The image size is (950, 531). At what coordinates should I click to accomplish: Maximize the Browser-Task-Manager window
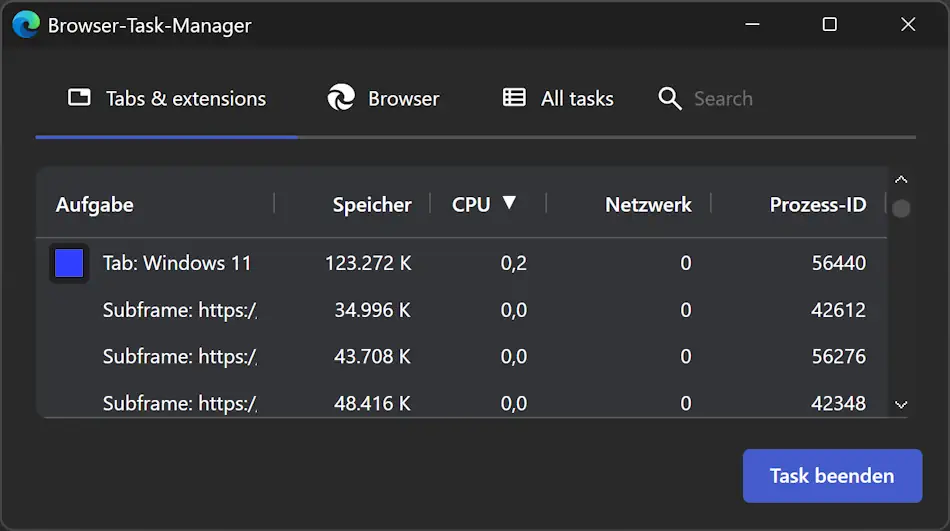click(x=829, y=24)
